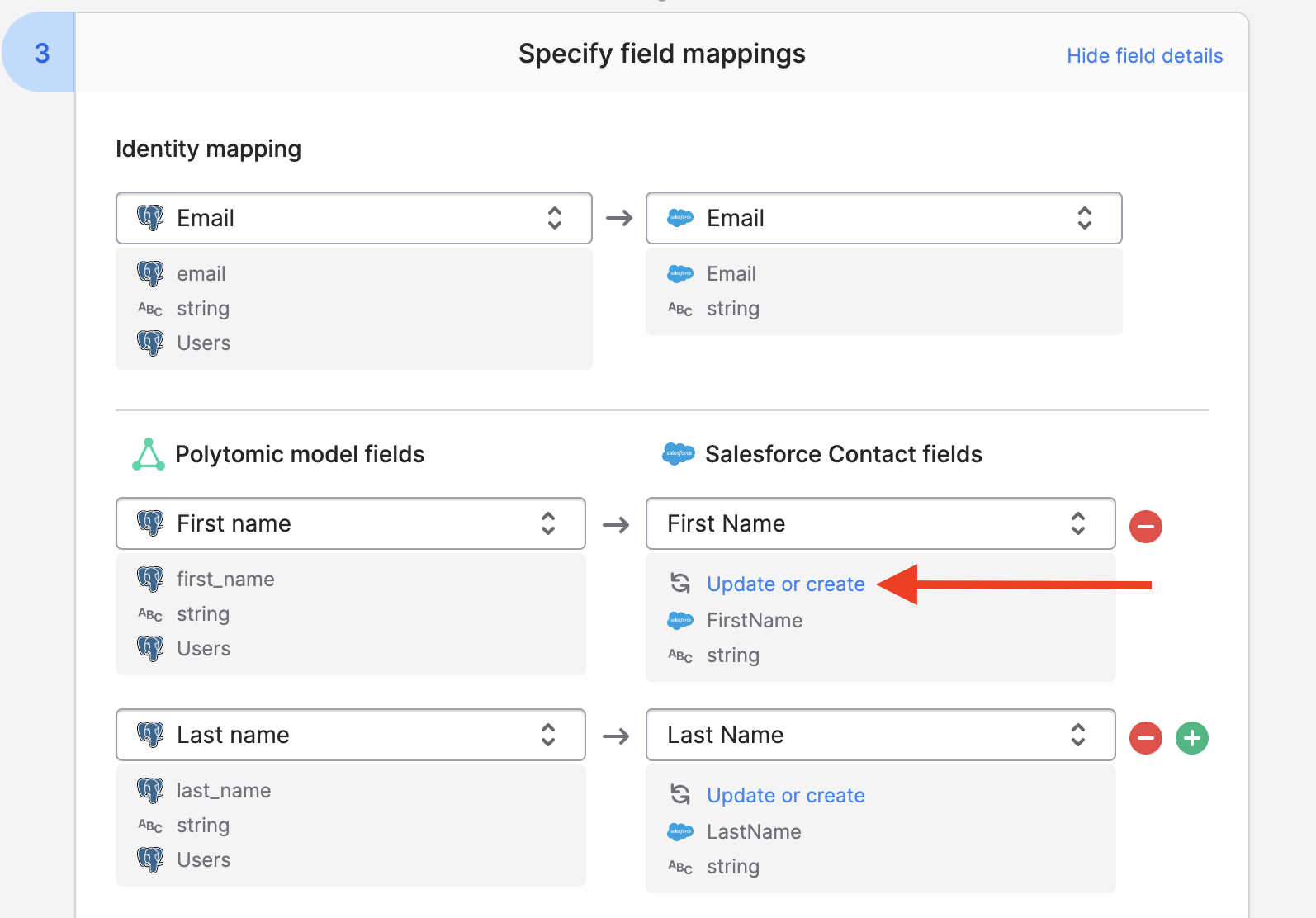
Task: Click the sync icon beside Last Name's Update or create
Action: (680, 795)
